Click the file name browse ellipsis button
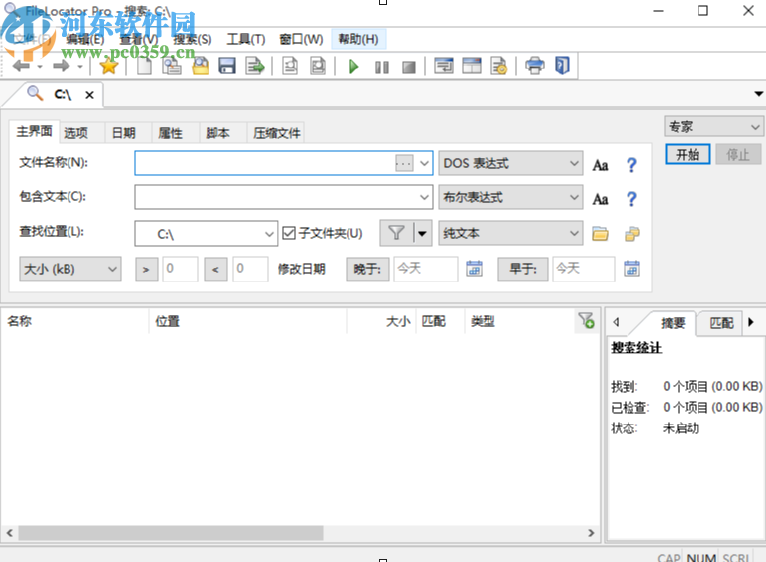Viewport: 766px width, 562px height. tap(404, 163)
